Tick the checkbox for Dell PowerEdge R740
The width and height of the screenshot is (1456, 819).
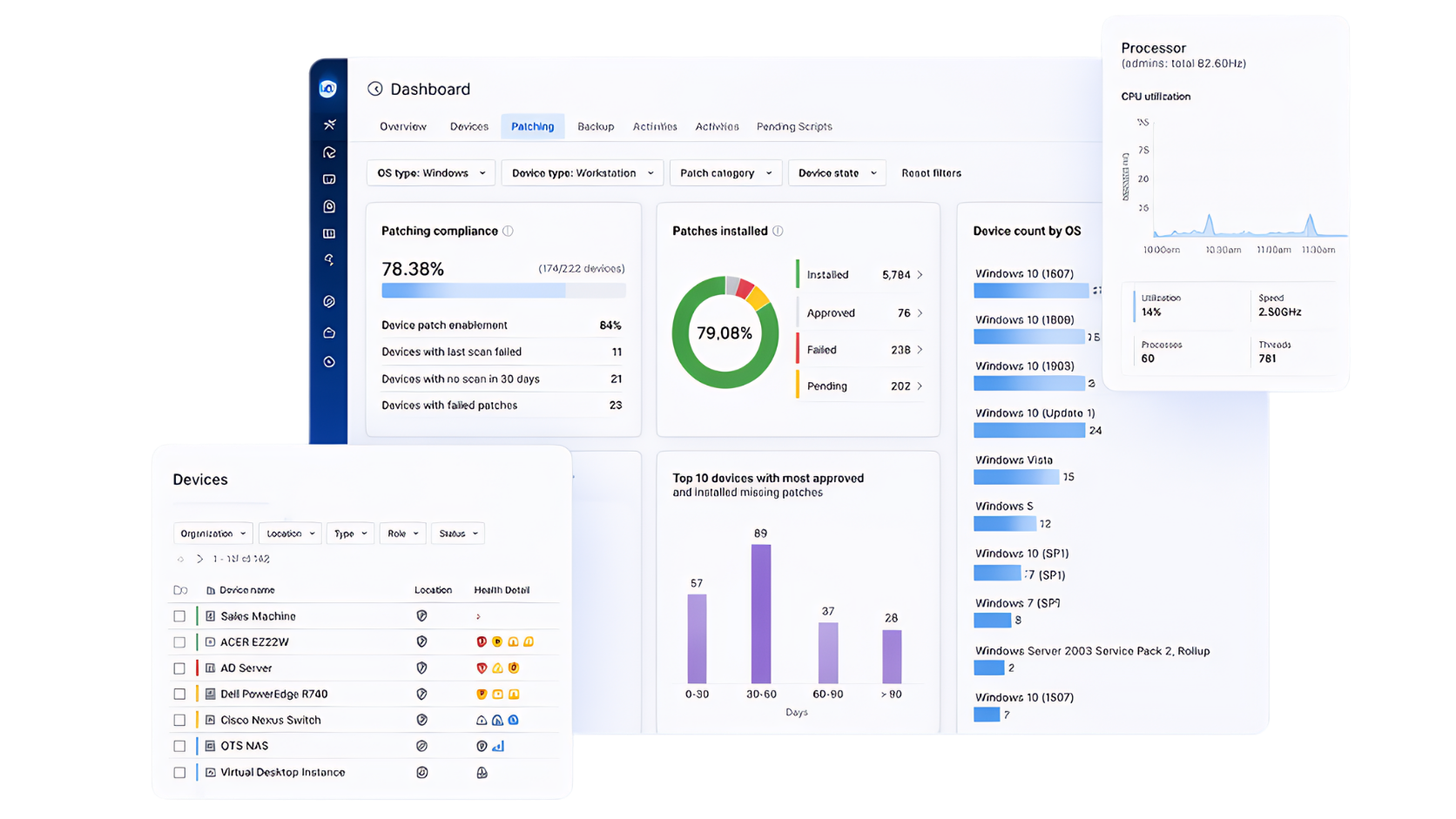point(179,695)
